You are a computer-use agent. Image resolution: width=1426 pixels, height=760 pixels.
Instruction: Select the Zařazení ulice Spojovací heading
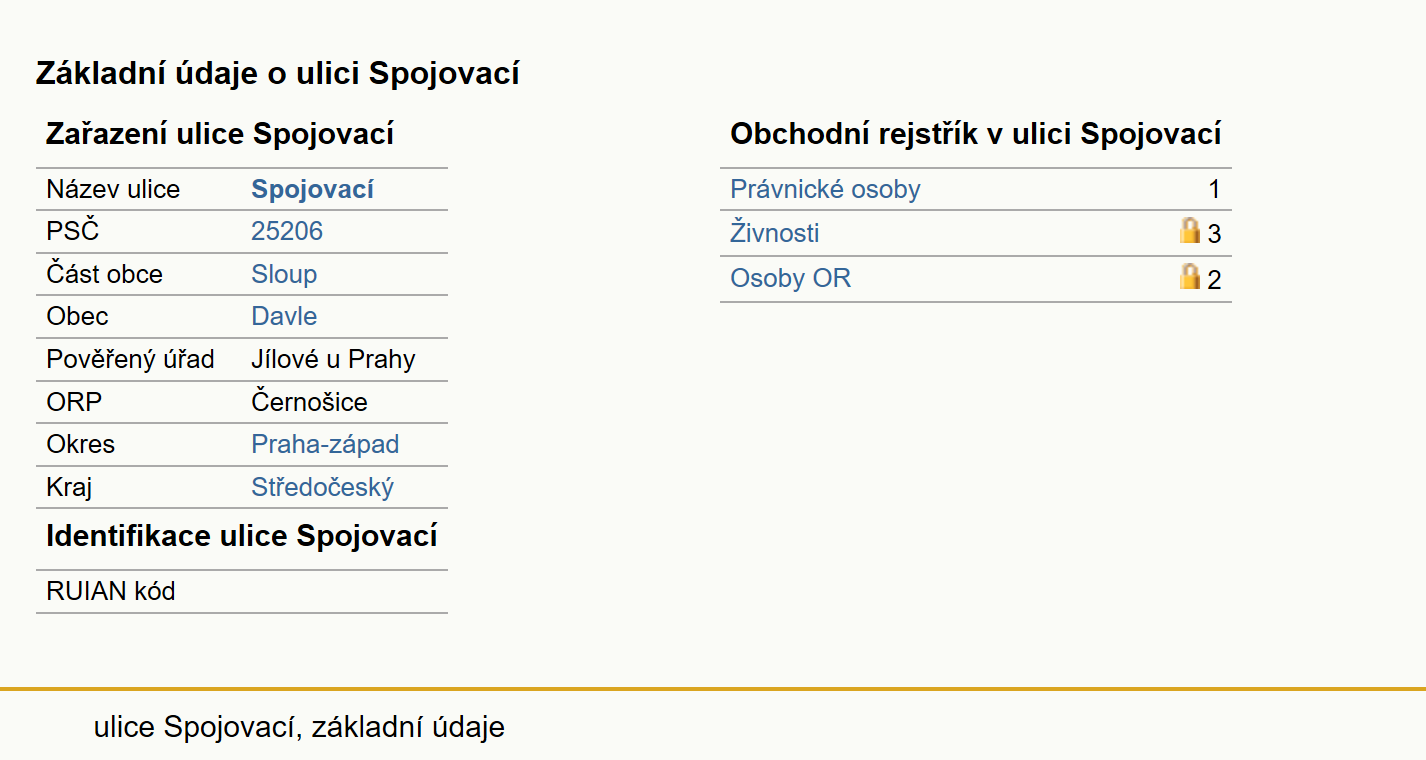220,134
